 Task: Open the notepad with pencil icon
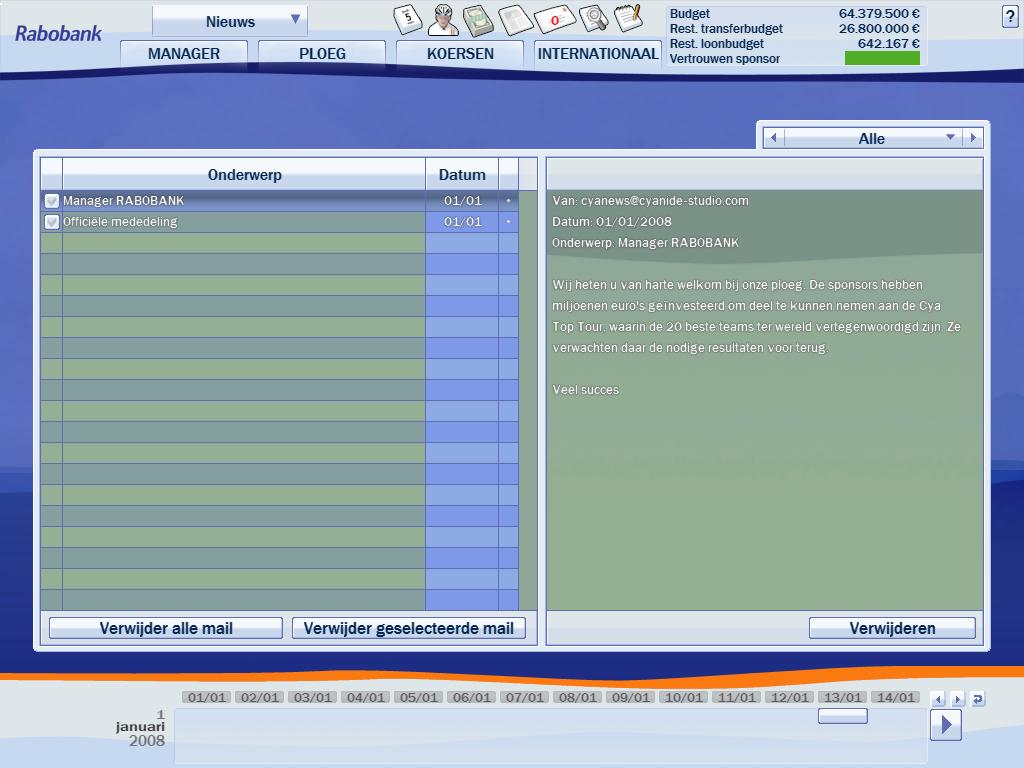(628, 18)
